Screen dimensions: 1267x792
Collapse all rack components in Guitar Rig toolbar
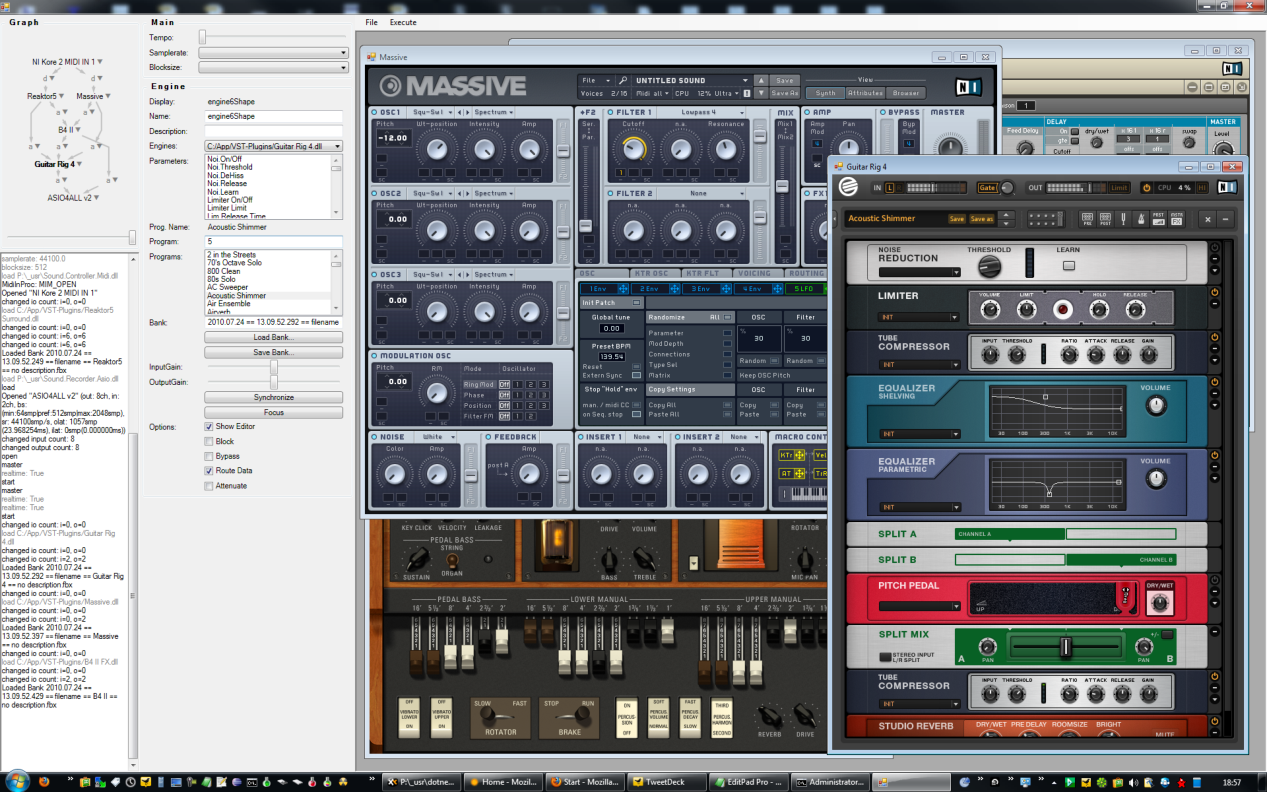tap(1226, 219)
